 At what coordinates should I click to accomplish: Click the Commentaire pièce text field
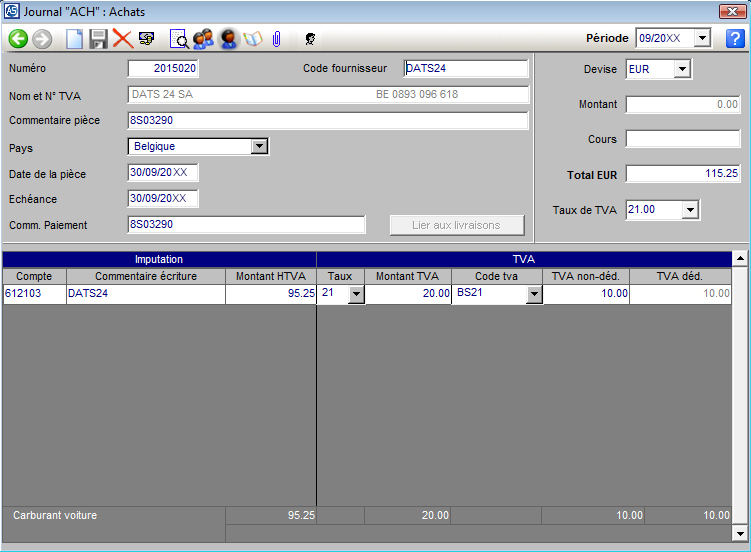(x=327, y=121)
